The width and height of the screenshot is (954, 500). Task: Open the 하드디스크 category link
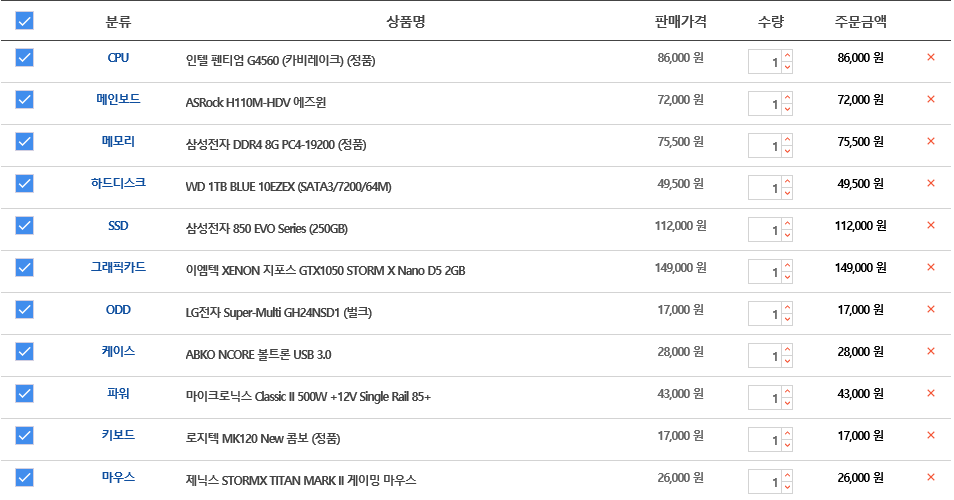click(x=118, y=183)
